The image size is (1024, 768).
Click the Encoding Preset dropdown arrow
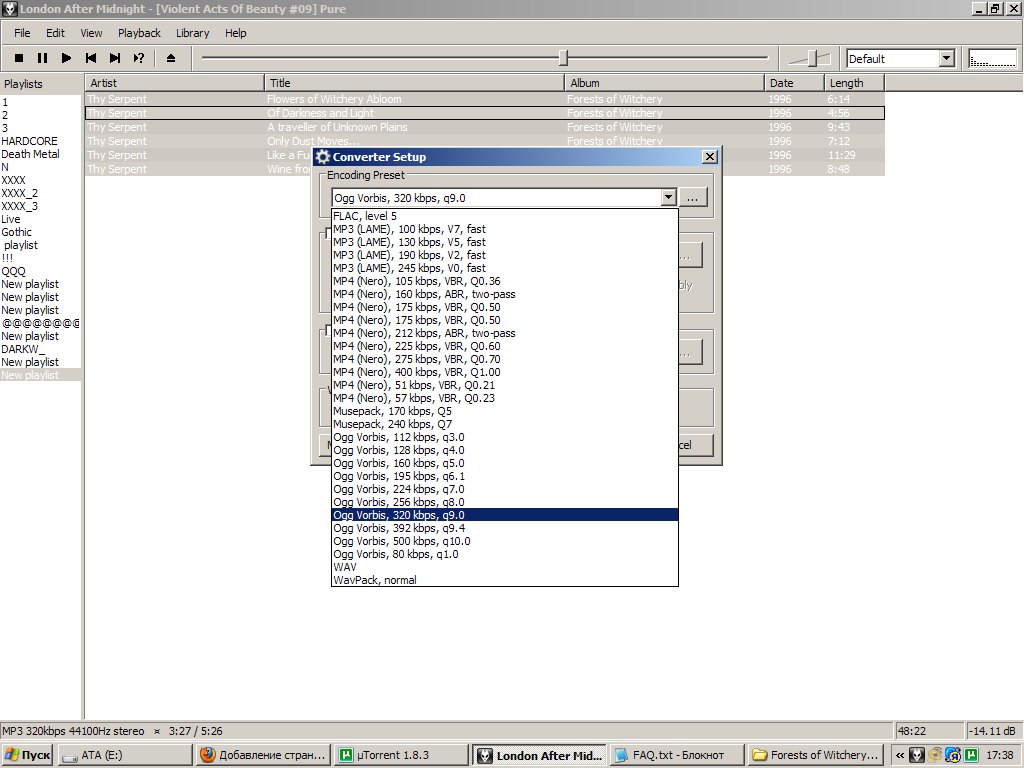point(668,197)
